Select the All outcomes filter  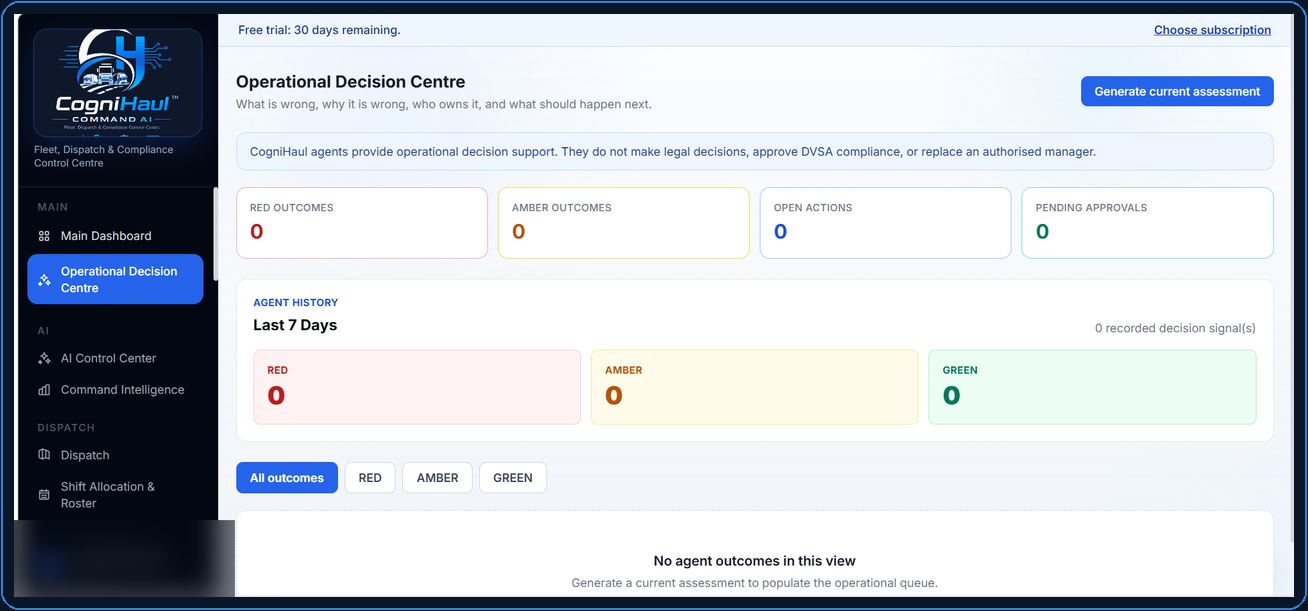coord(287,478)
